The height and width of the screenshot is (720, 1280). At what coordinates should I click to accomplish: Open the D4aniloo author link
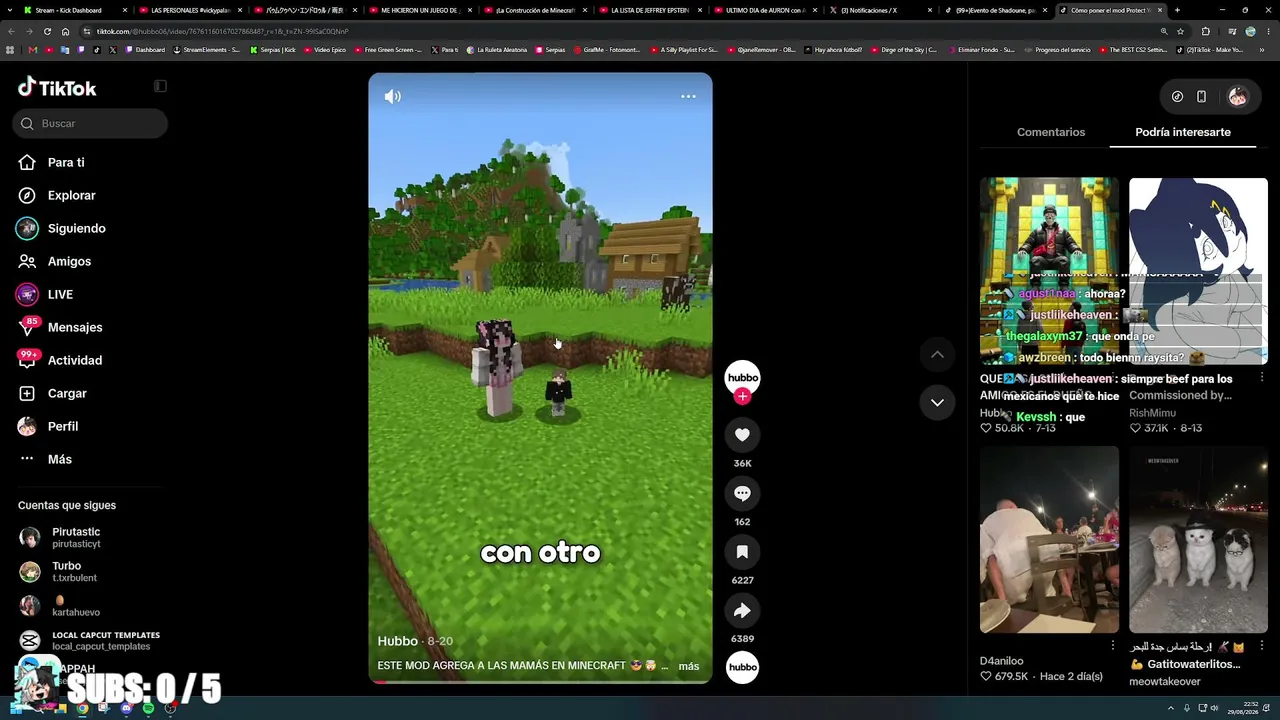pyautogui.click(x=1002, y=661)
